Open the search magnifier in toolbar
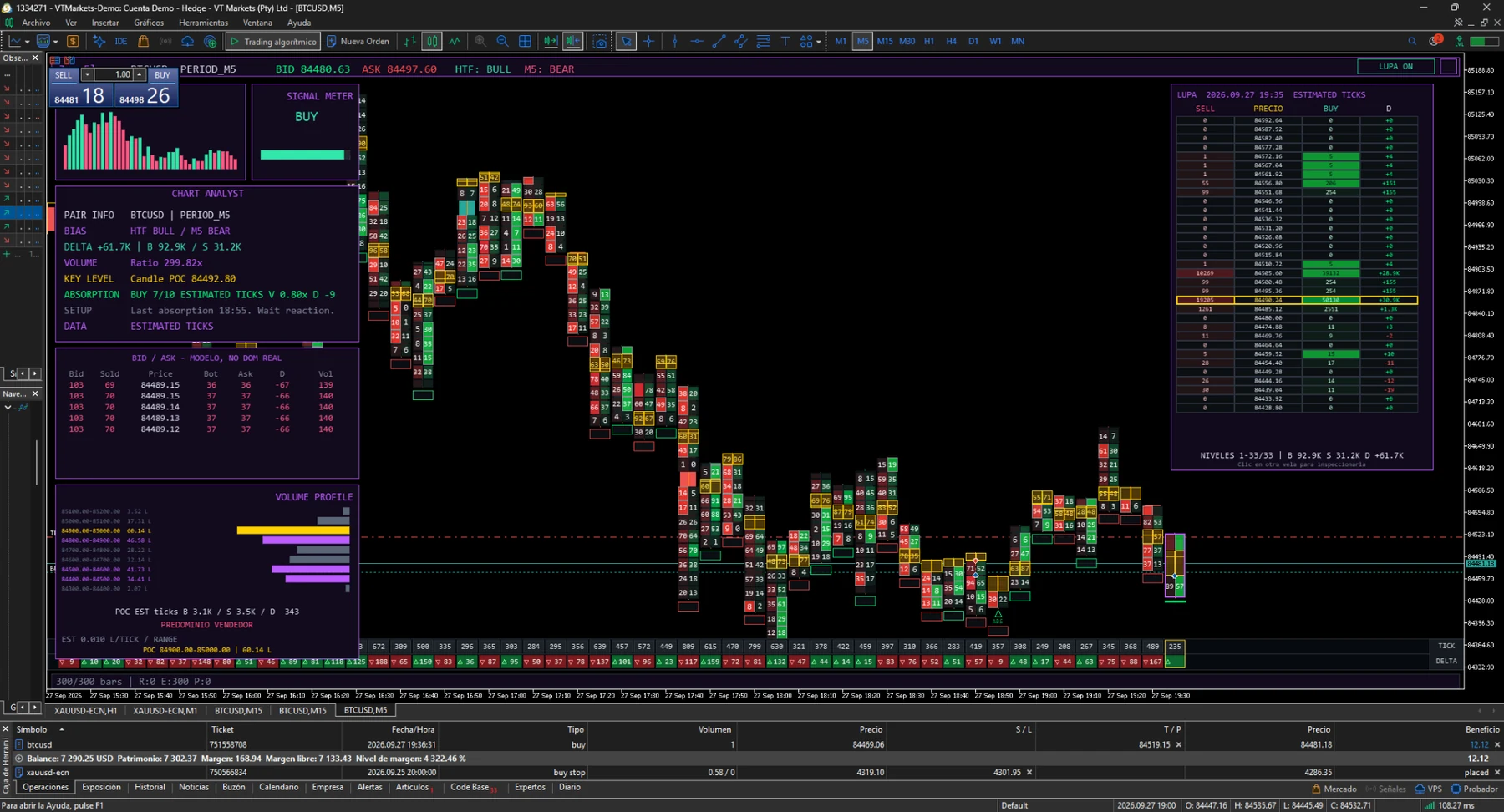Screen dimensions: 1504x812 1412,41
